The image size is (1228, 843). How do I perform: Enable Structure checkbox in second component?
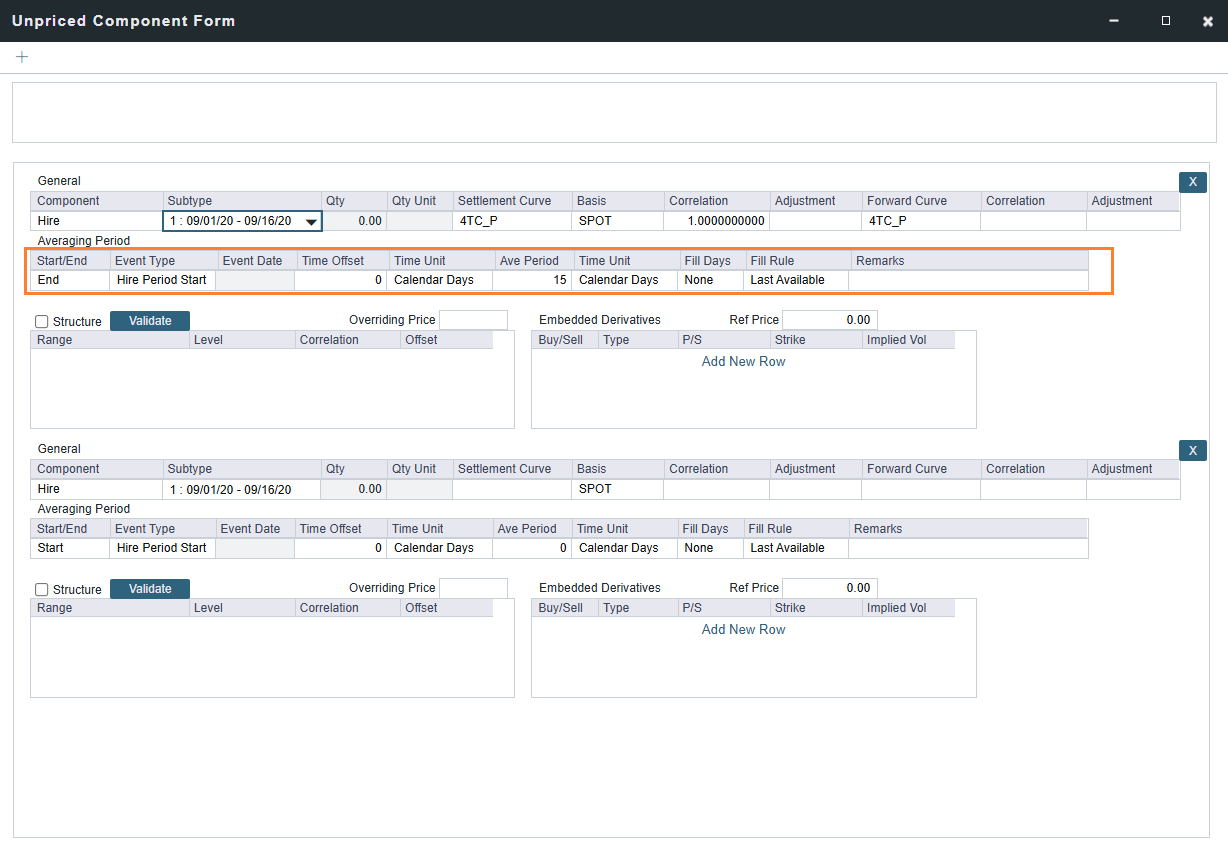[x=41, y=590]
